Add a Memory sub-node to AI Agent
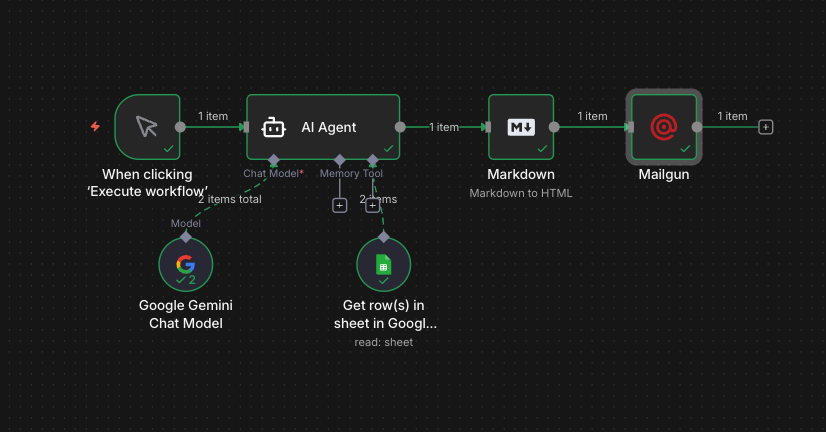Image resolution: width=826 pixels, height=432 pixels. (x=339, y=205)
